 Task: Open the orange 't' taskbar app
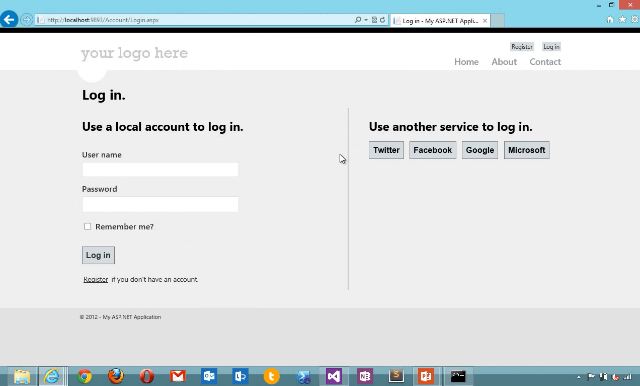pos(271,376)
